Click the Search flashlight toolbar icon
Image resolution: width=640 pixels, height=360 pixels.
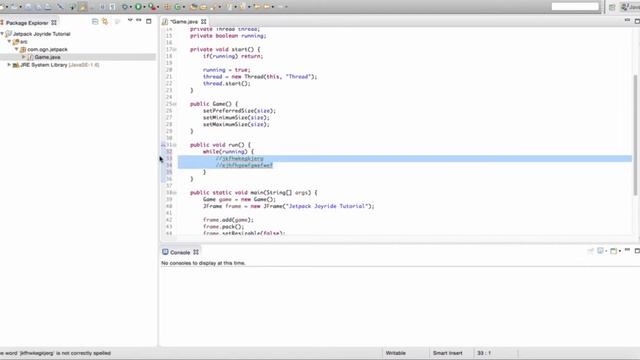tap(213, 7)
